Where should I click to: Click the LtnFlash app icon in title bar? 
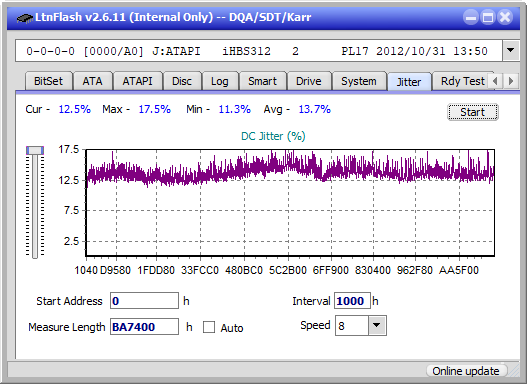pyautogui.click(x=25, y=17)
